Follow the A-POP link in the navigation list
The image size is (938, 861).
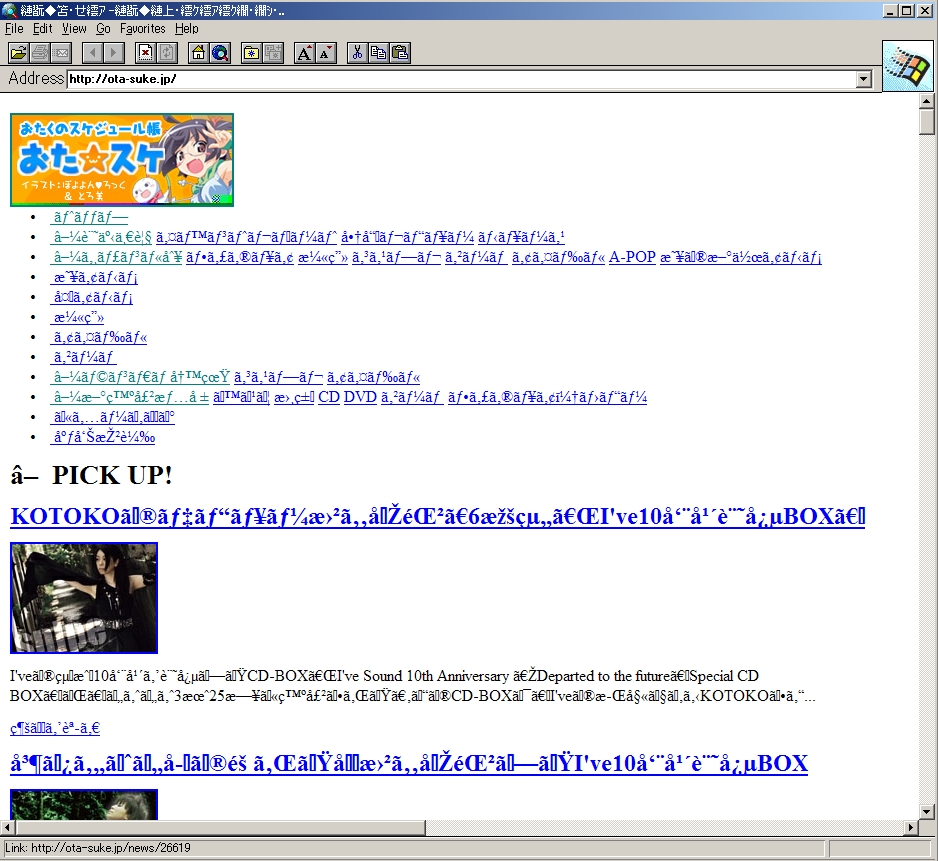[x=632, y=257]
